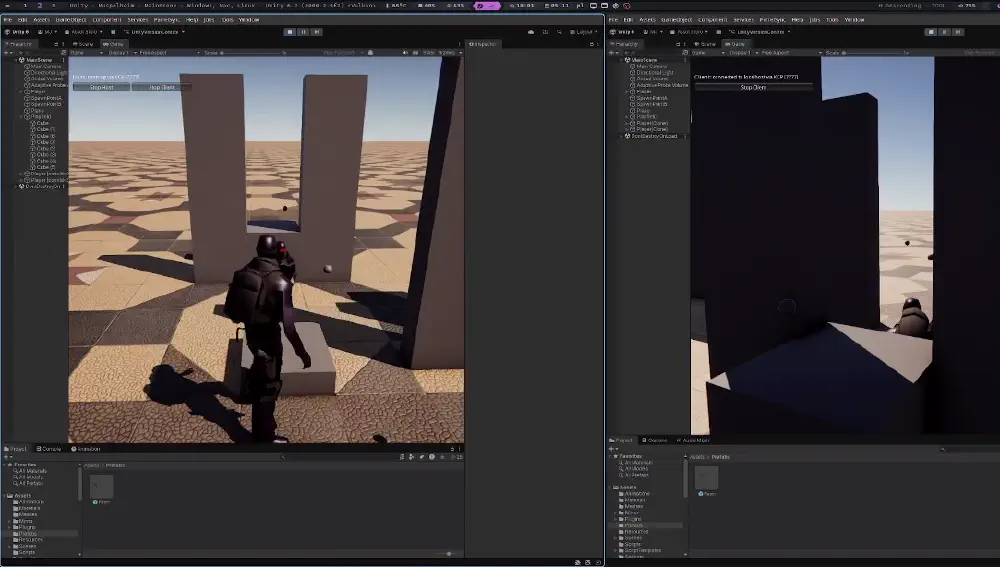The image size is (1000, 567).
Task: Open the Layout dropdown in left editor
Action: tap(585, 32)
